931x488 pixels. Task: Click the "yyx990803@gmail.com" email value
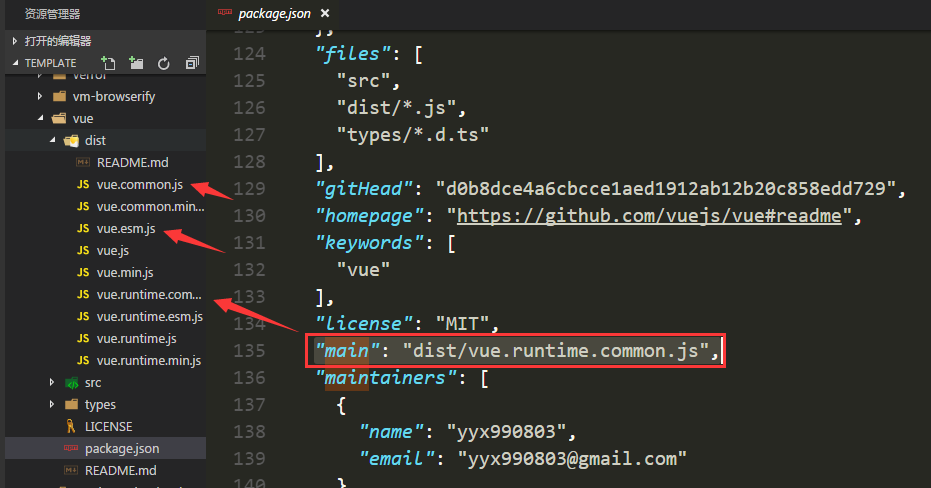[x=572, y=459]
